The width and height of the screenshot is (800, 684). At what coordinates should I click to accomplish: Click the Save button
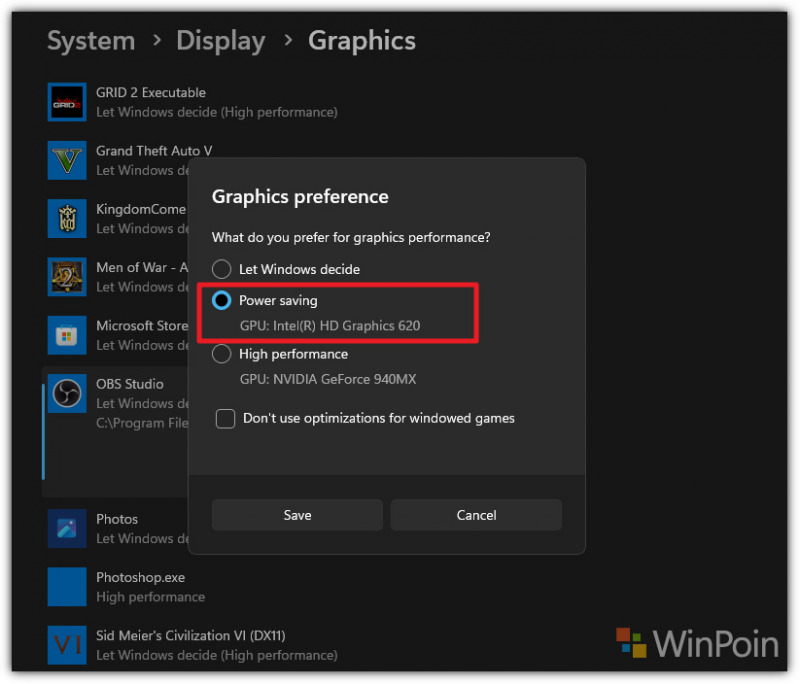tap(297, 515)
